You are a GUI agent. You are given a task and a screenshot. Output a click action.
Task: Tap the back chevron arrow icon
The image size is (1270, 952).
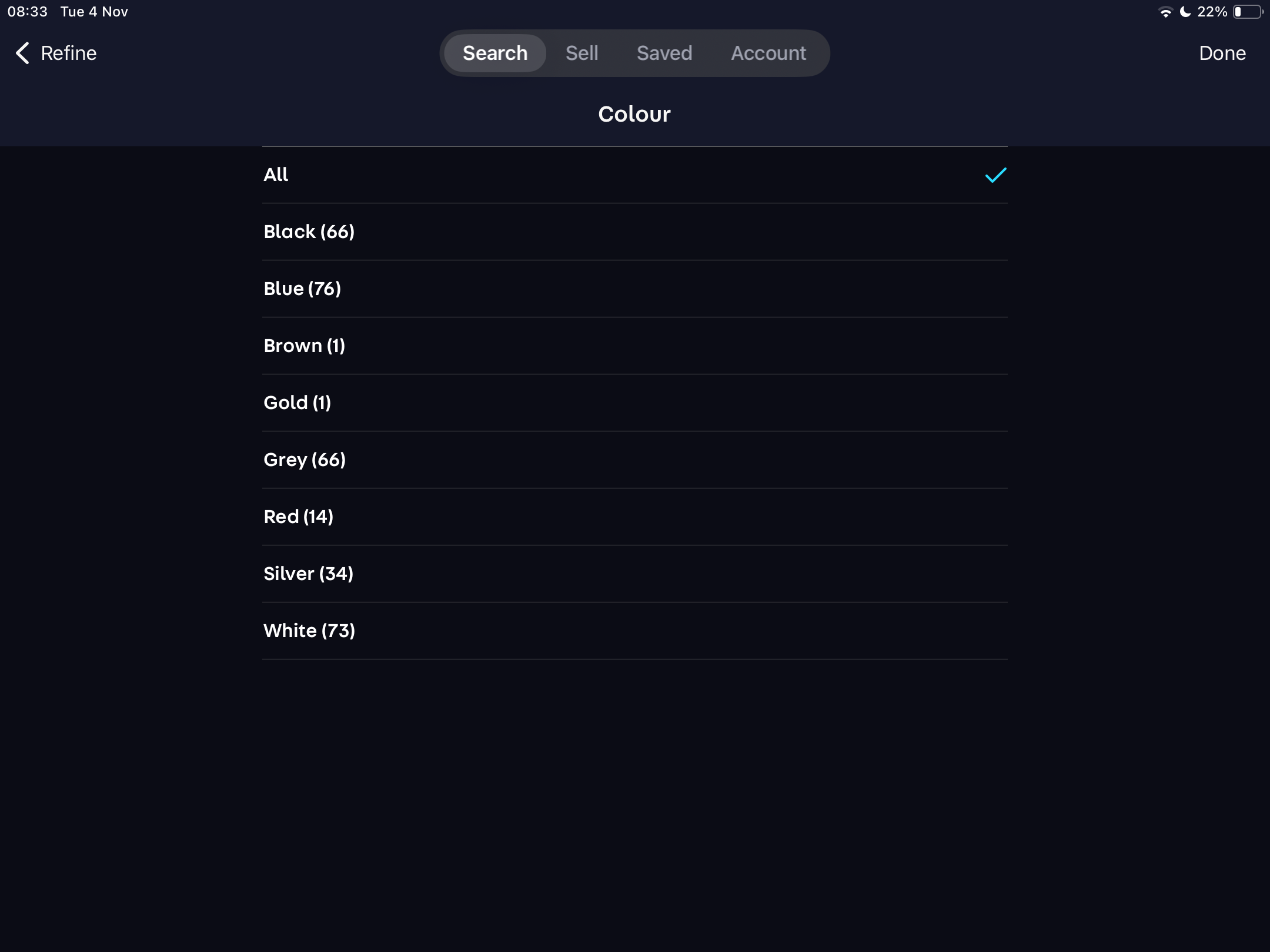point(22,53)
